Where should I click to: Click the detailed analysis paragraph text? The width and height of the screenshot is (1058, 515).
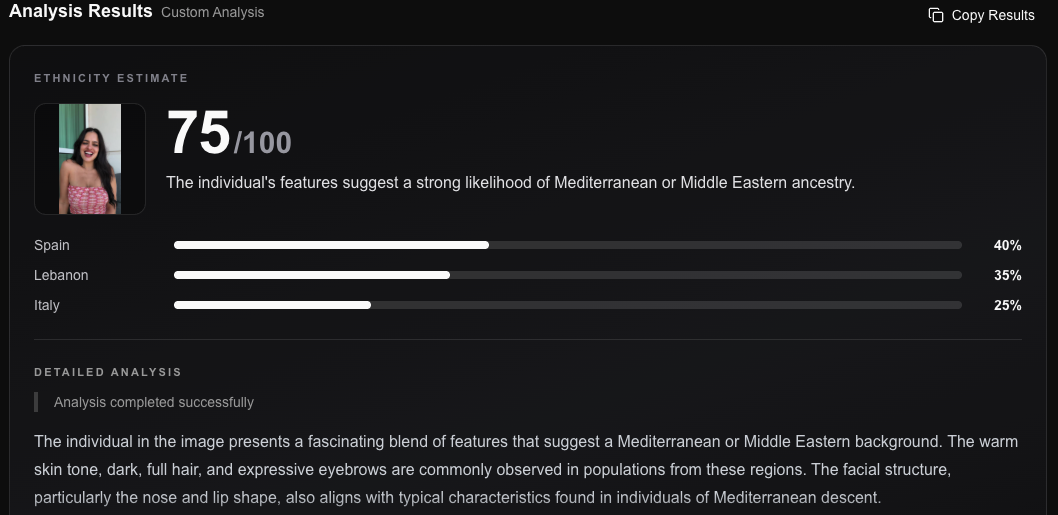point(526,470)
